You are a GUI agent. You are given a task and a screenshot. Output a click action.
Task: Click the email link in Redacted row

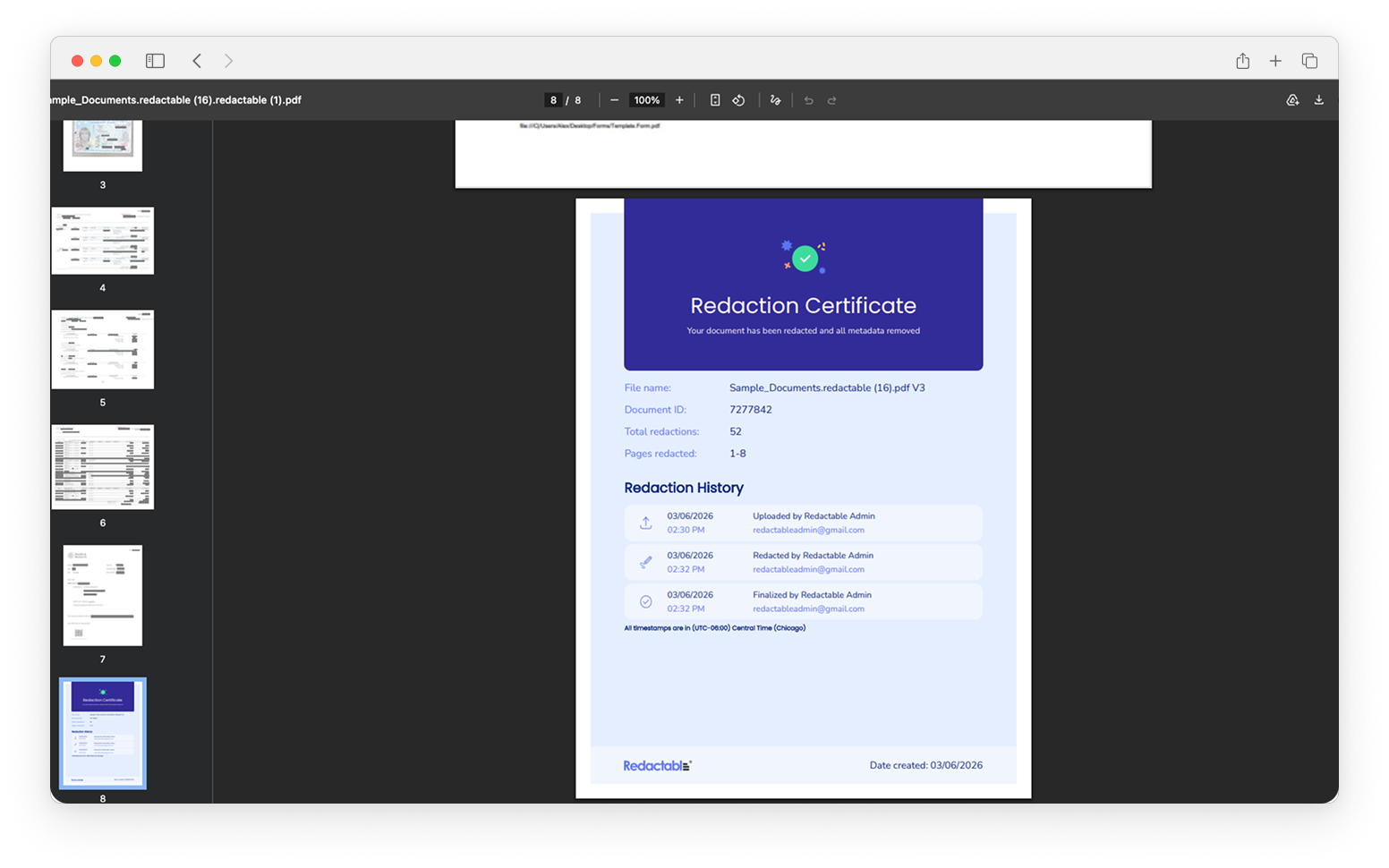808,569
